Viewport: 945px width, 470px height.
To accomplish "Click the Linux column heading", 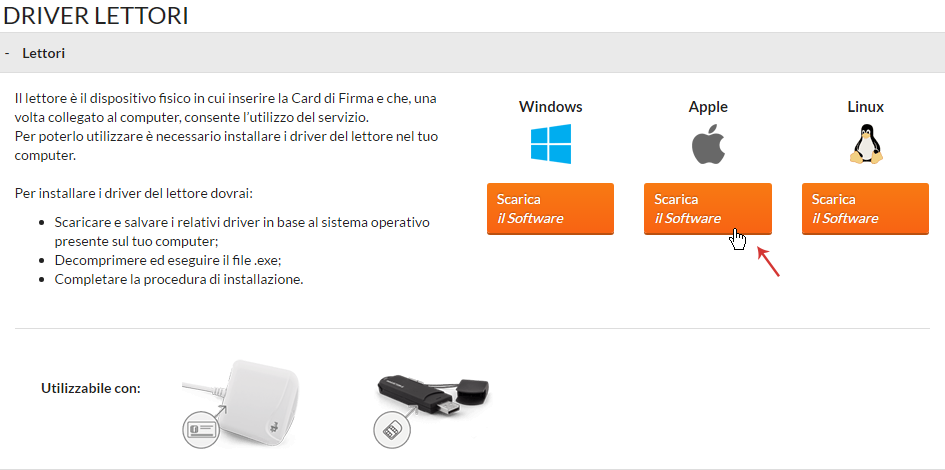I will (865, 107).
